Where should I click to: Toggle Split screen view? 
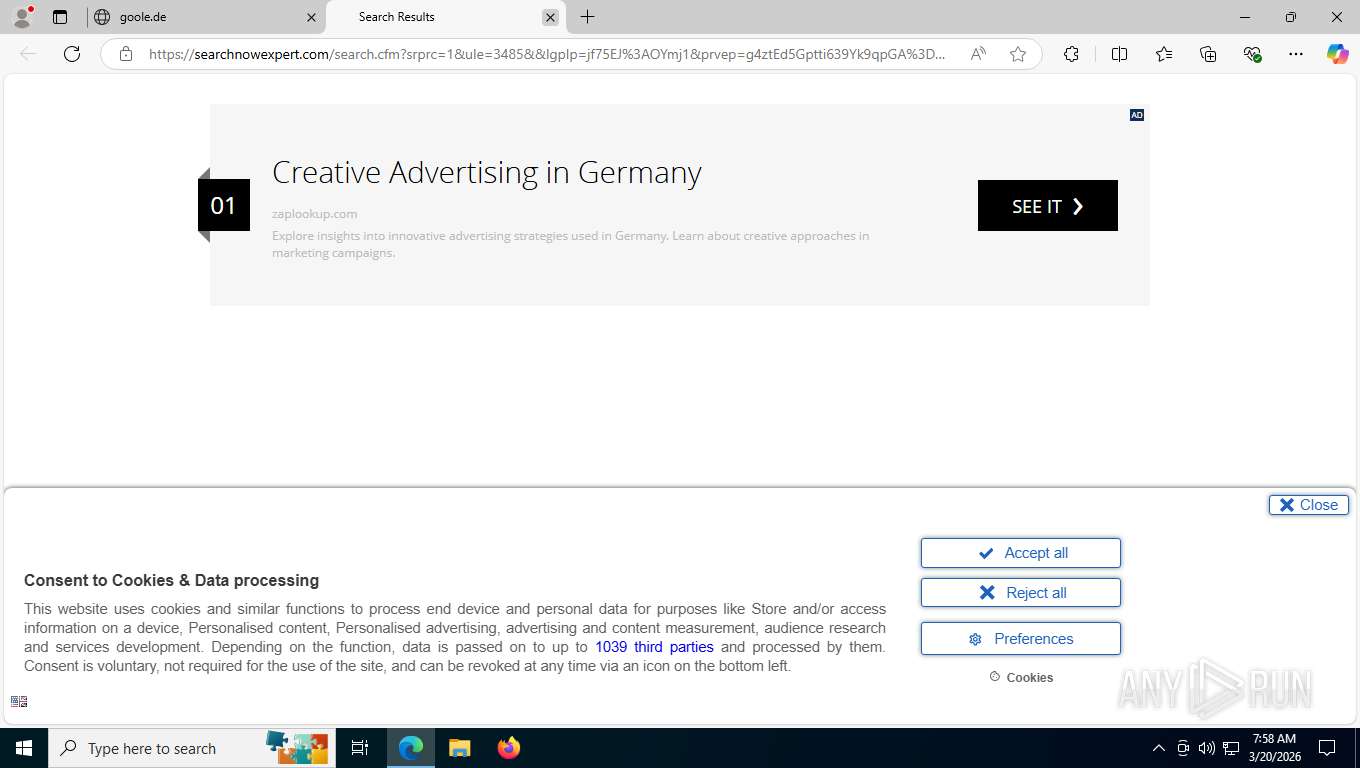1120,54
